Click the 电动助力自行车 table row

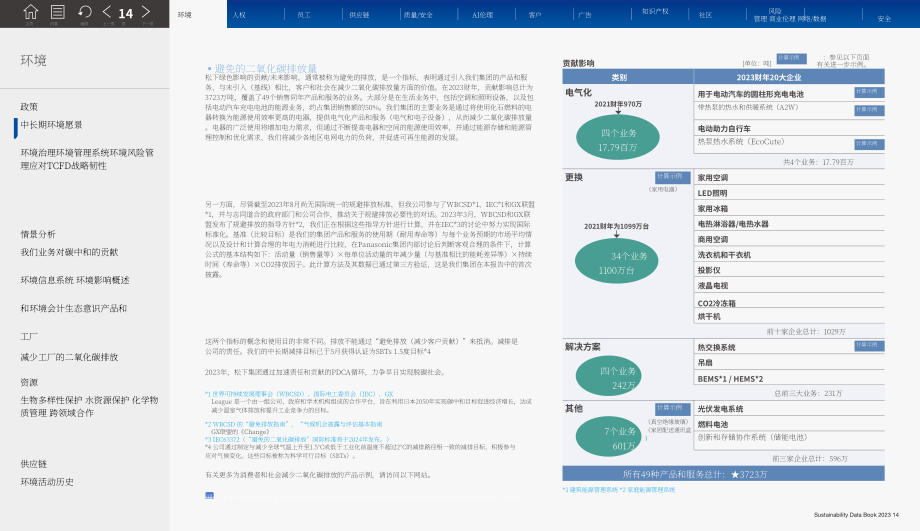tap(789, 128)
